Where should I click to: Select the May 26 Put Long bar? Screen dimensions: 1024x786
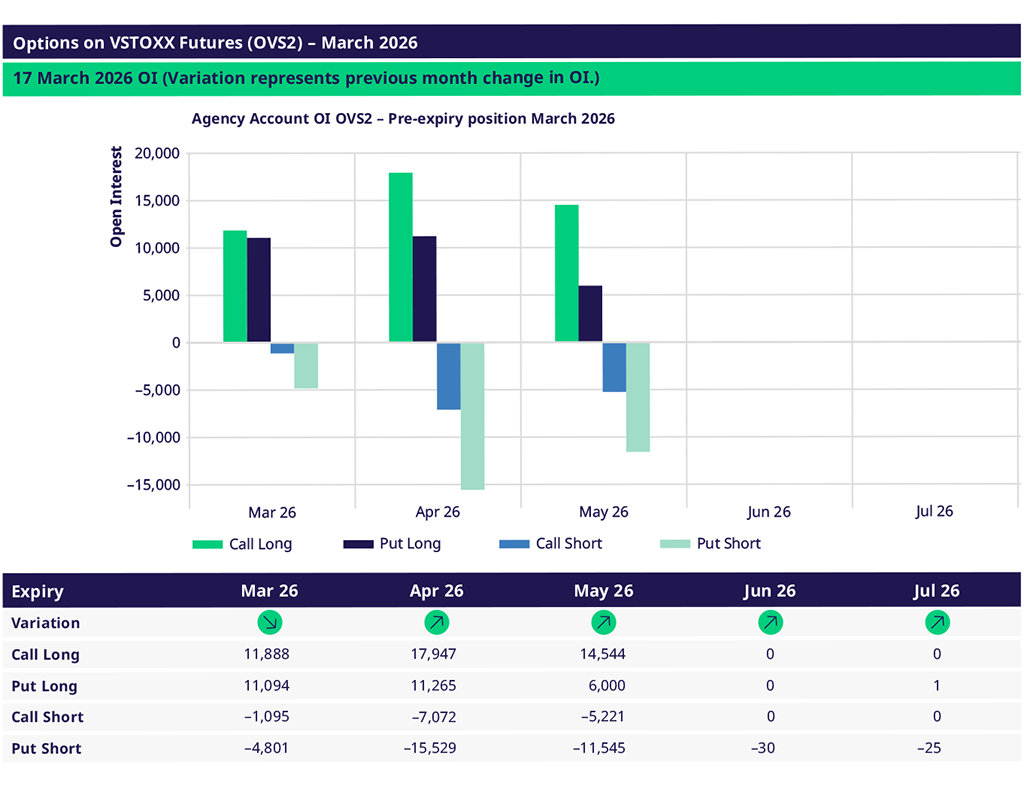point(590,314)
